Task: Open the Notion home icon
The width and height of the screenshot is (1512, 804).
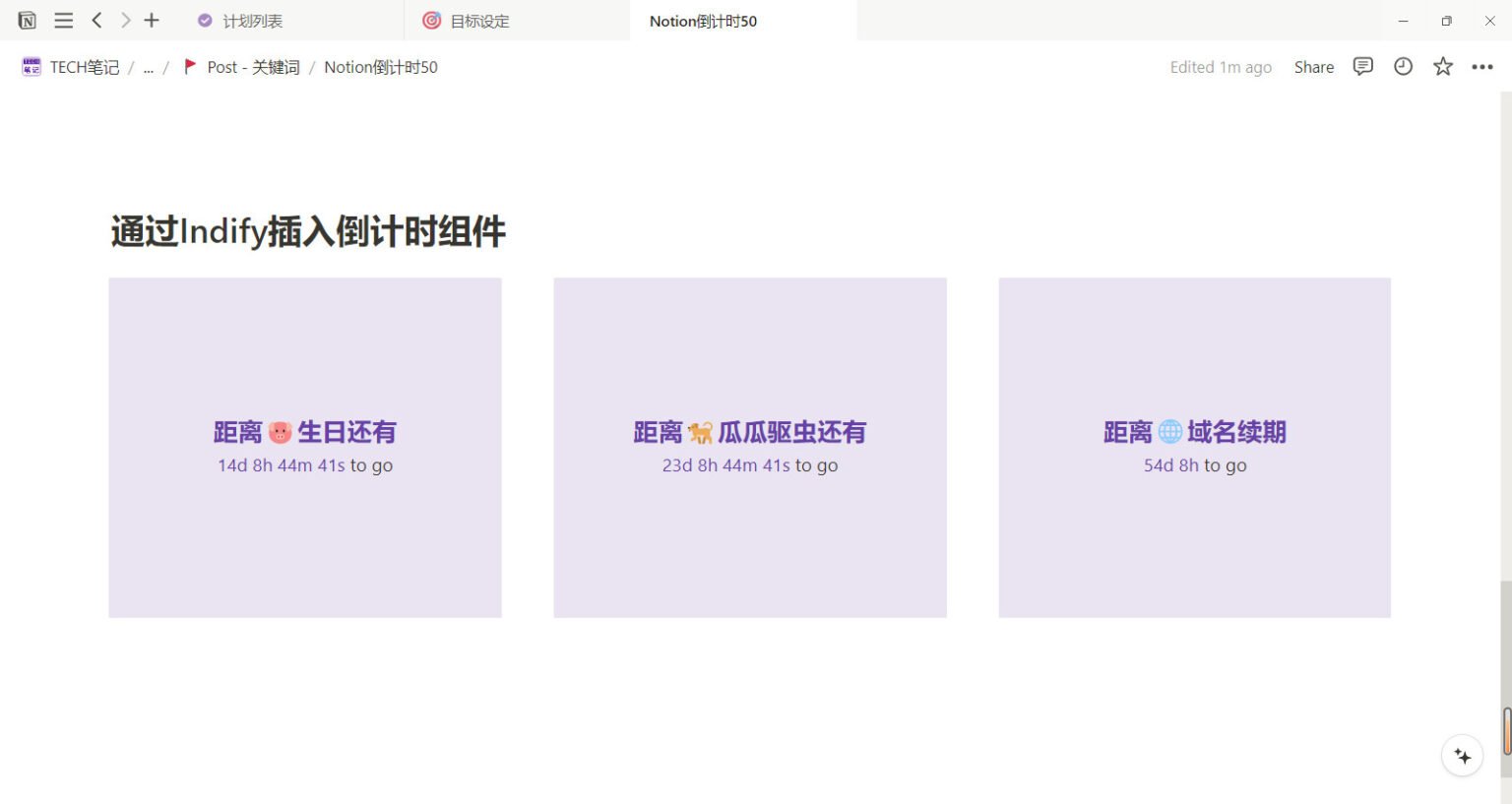Action: 28,21
